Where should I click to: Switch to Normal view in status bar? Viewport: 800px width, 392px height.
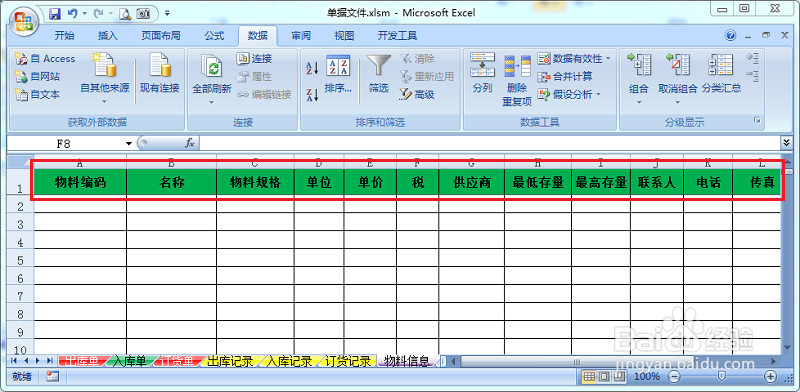[589, 377]
